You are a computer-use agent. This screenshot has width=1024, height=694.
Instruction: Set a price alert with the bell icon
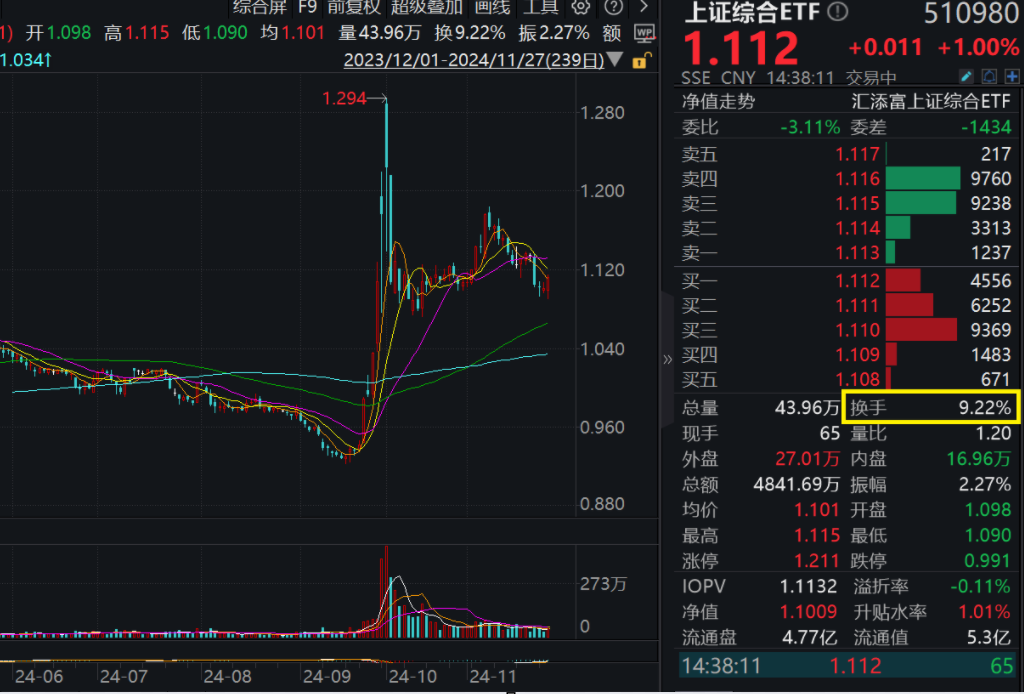click(989, 75)
